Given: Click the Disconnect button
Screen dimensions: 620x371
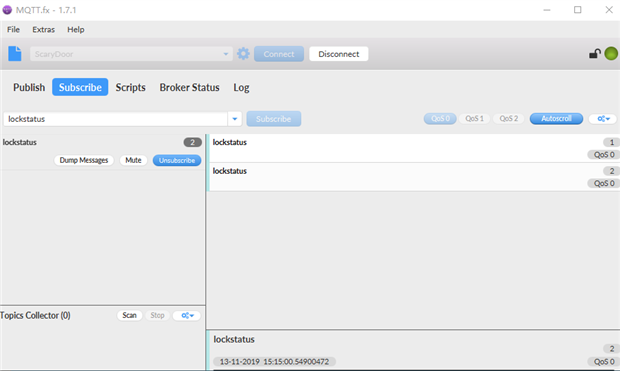Looking at the screenshot, I should [x=339, y=54].
